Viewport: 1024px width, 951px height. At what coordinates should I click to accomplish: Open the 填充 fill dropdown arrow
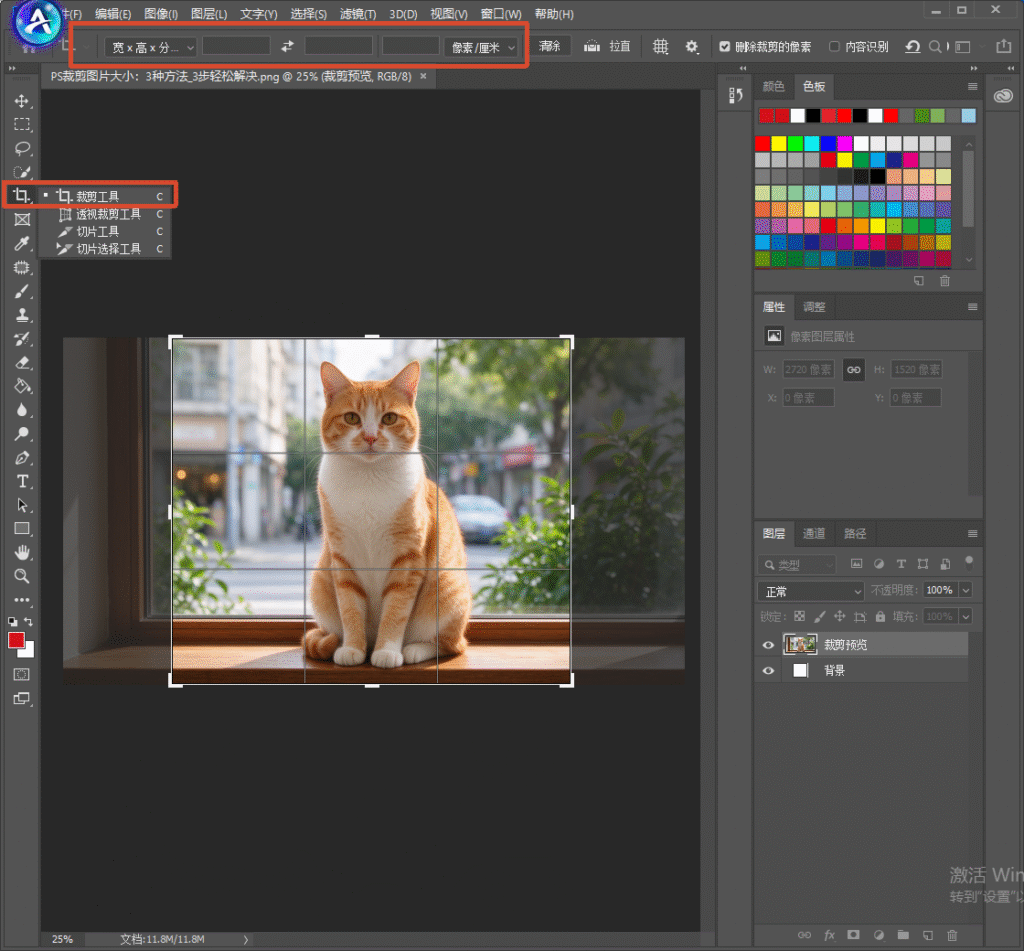pos(966,617)
